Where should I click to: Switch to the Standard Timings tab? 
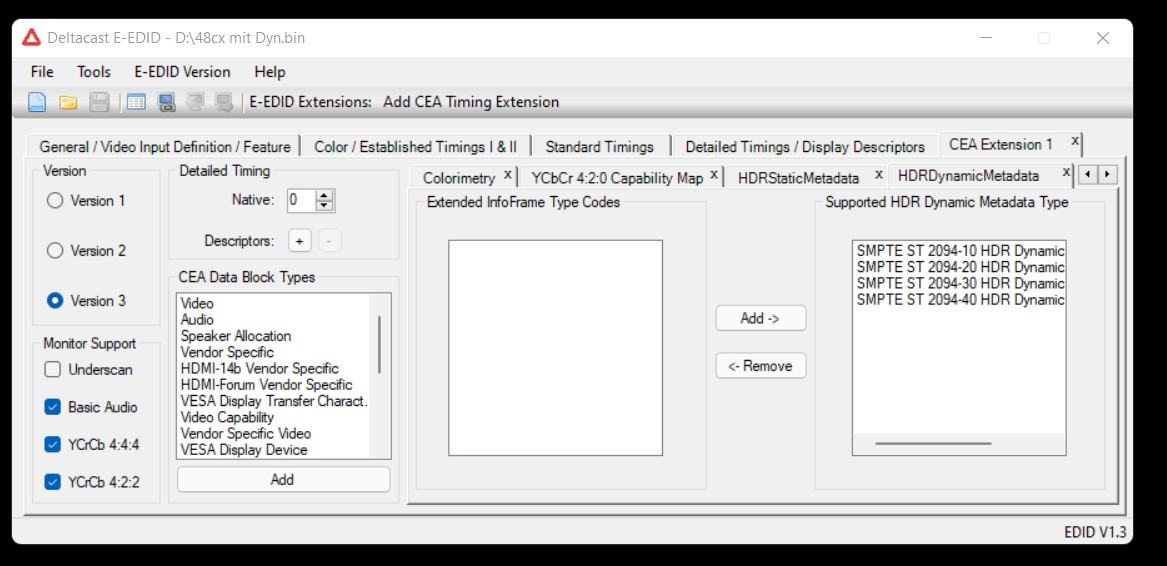pyautogui.click(x=599, y=147)
